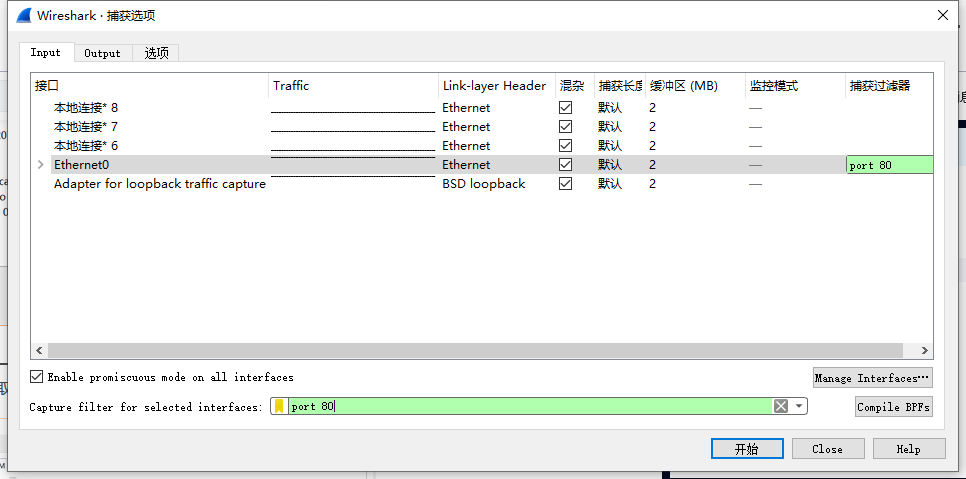Uncheck Enable promiscuous mode on all interfaces
Viewport: 966px width, 479px height.
(36, 376)
